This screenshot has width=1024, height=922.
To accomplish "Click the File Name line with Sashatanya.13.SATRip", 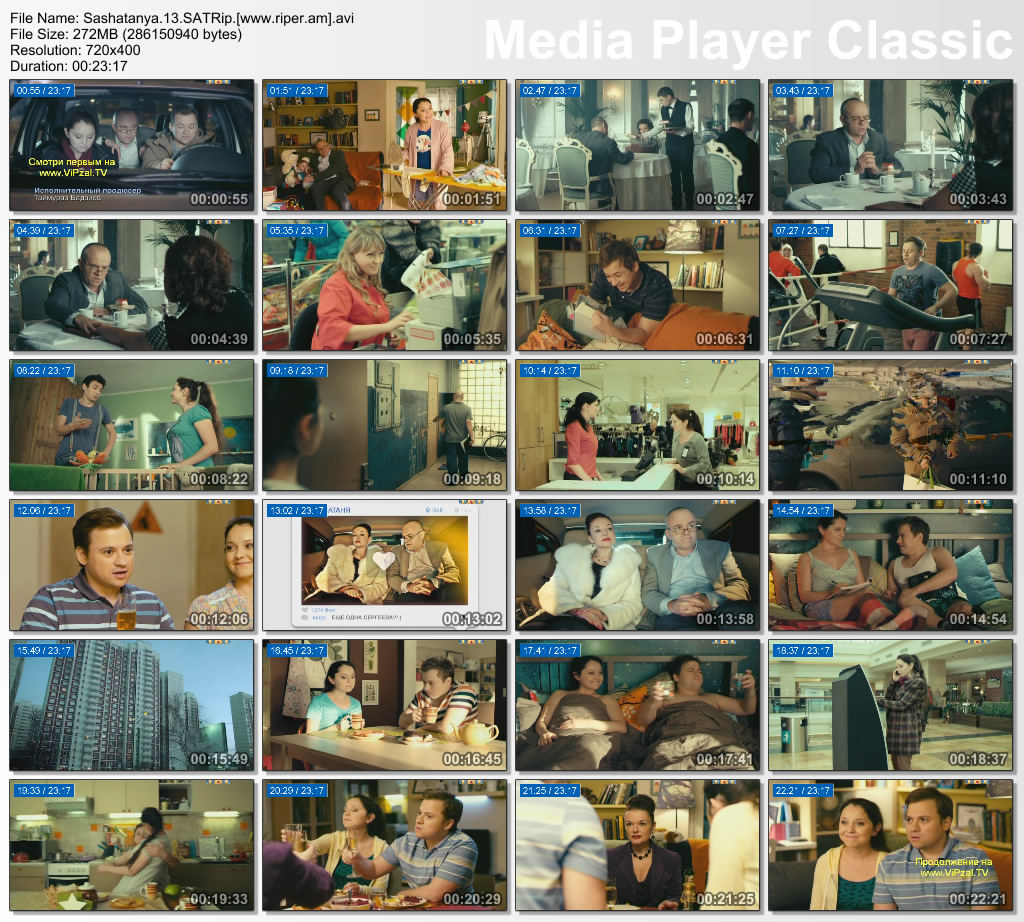I will tap(181, 18).
